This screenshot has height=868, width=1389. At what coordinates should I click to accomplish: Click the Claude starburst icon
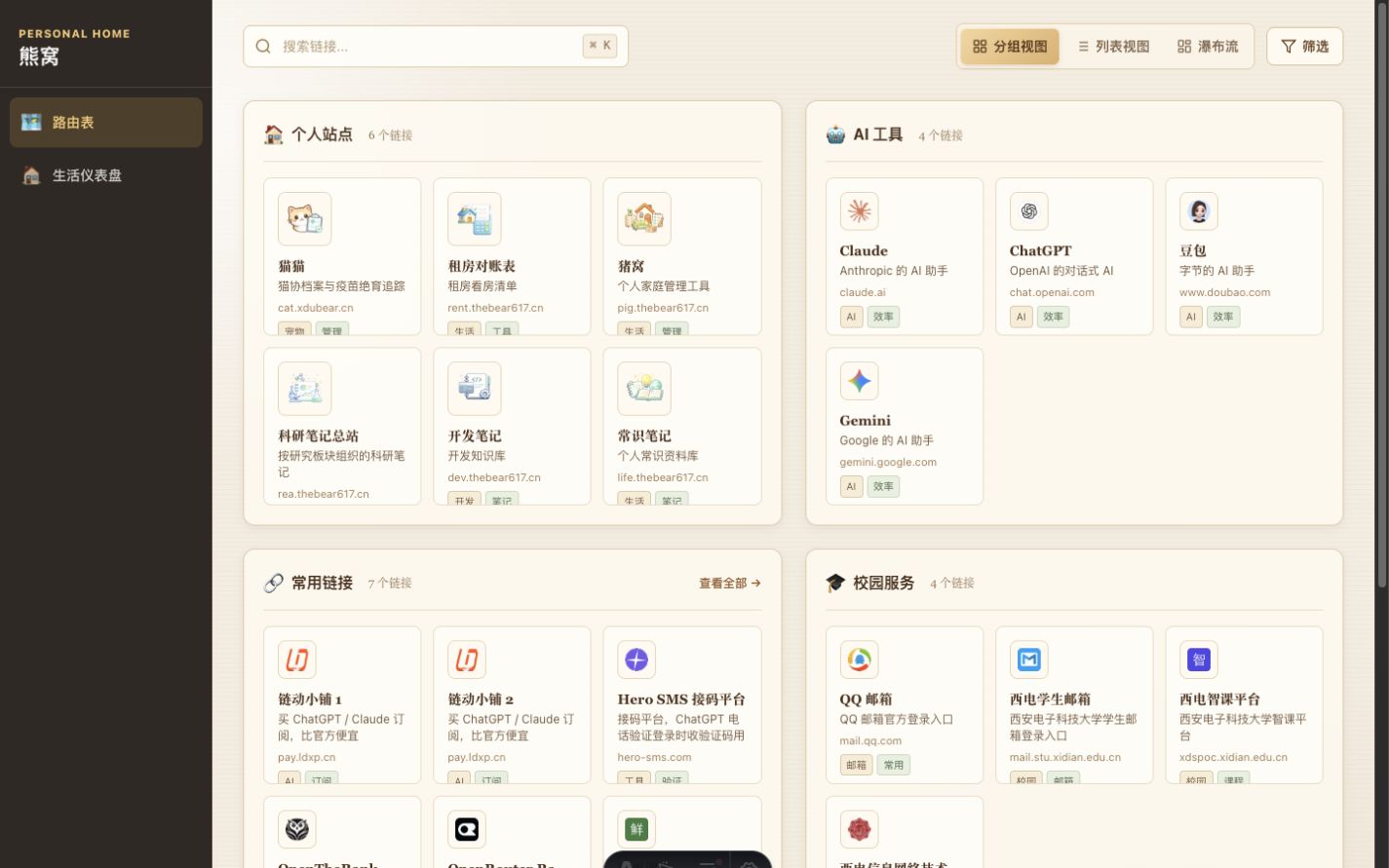pos(859,210)
